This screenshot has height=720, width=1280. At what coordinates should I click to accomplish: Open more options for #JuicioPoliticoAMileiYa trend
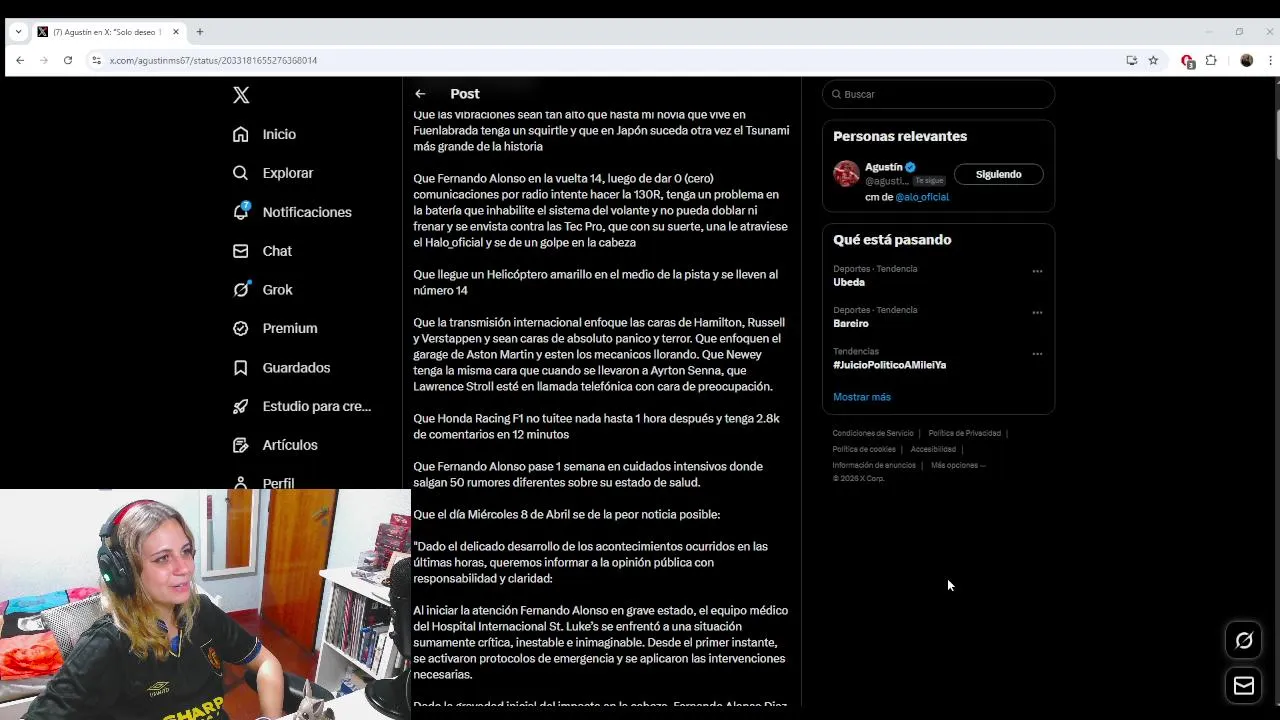tap(1037, 354)
